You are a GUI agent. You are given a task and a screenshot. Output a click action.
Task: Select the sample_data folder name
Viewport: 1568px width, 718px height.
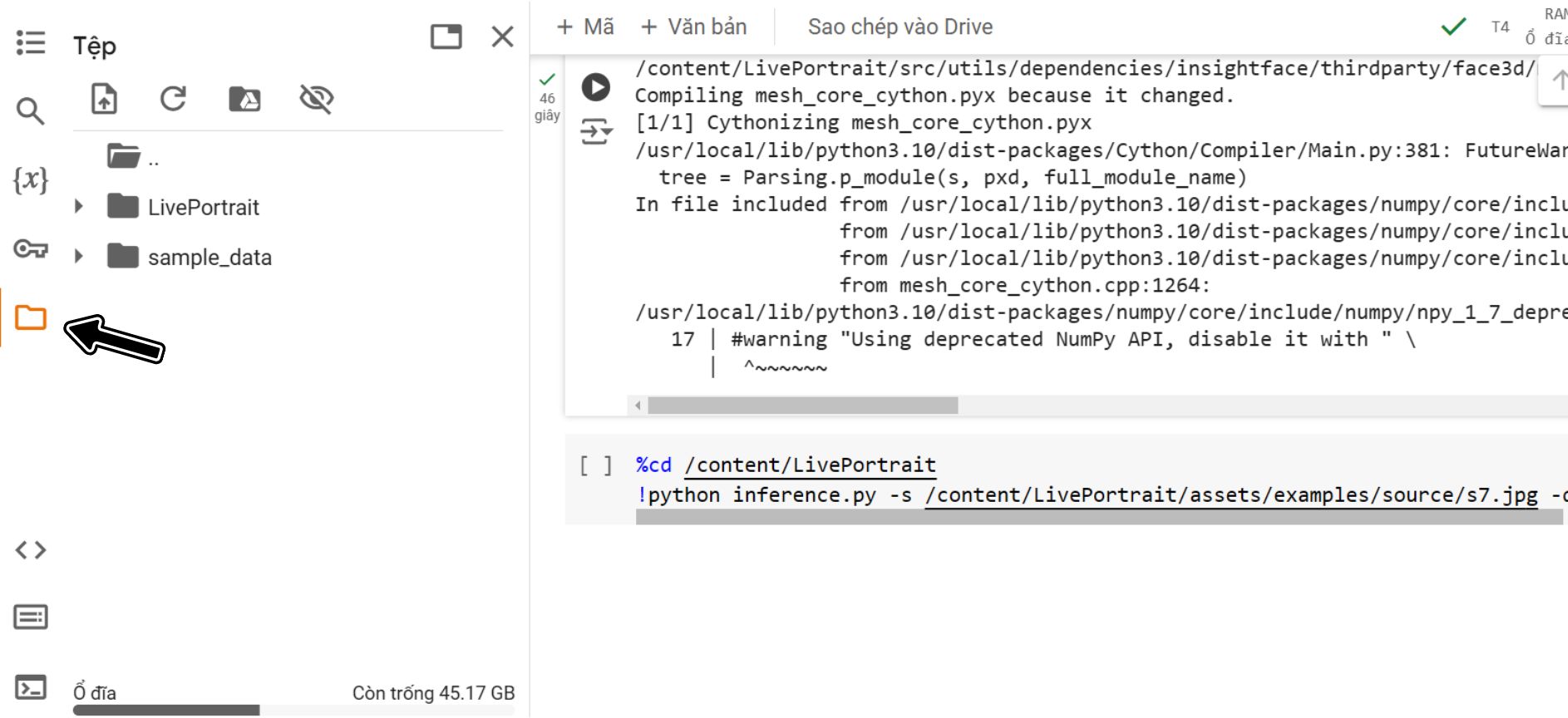coord(210,258)
